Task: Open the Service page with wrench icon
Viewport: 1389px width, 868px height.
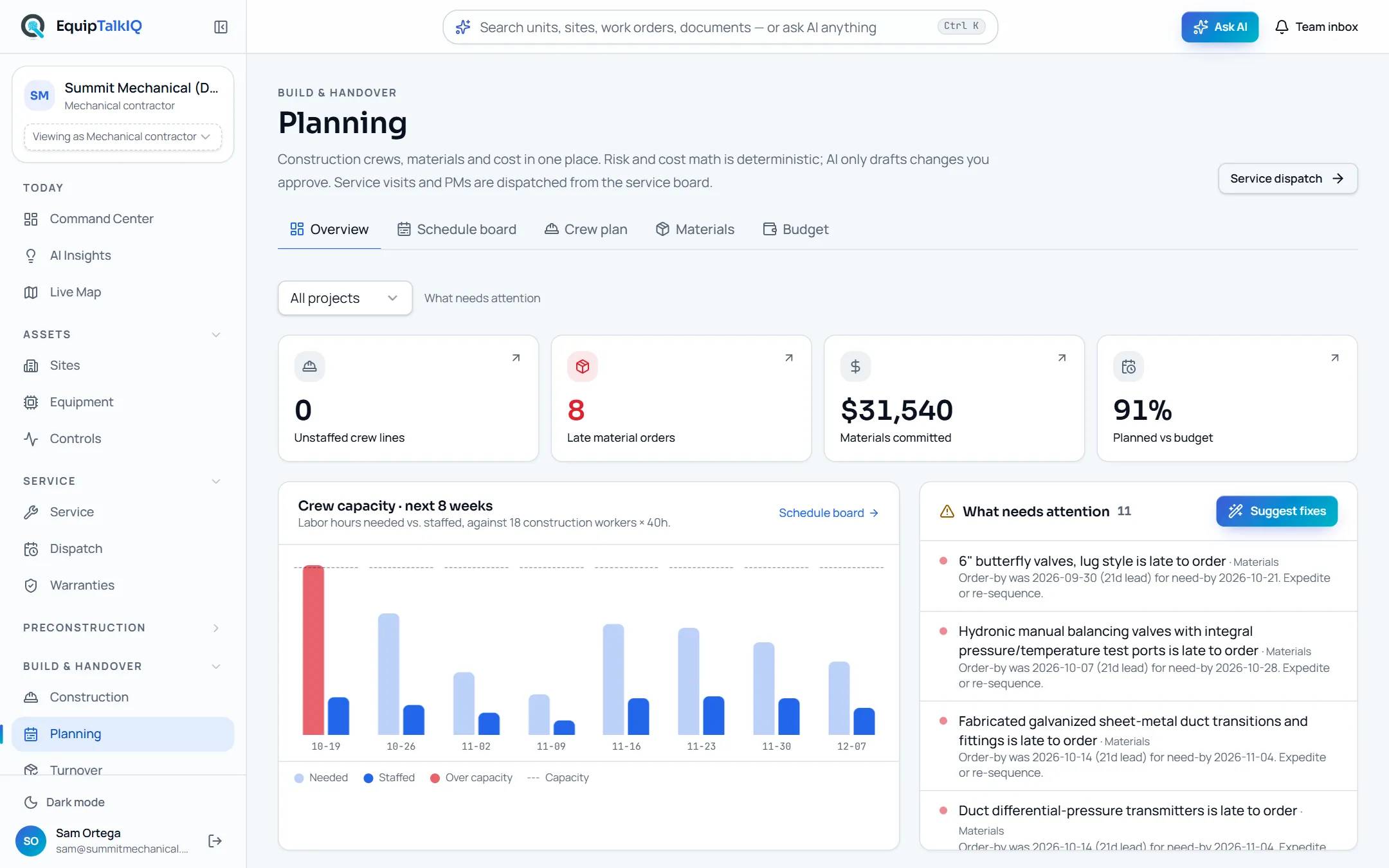Action: click(x=122, y=512)
